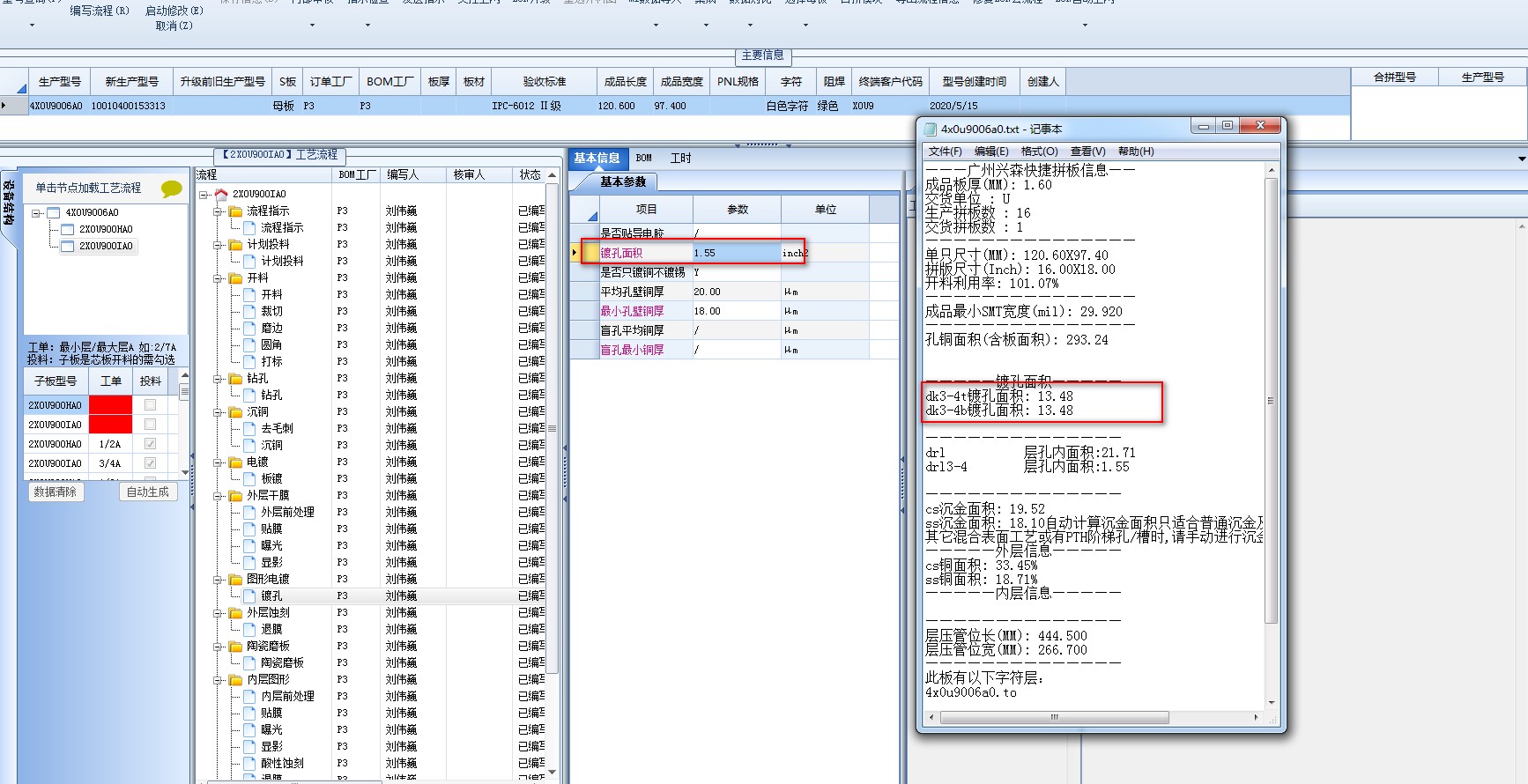This screenshot has width=1528, height=784.
Task: Collapse the 电镀 folder node
Action: [218, 462]
